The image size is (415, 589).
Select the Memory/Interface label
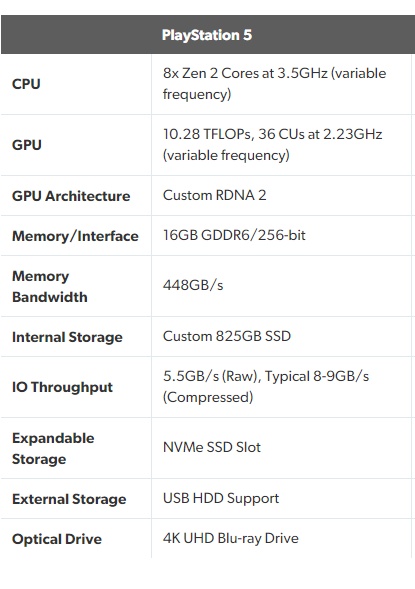click(x=75, y=236)
